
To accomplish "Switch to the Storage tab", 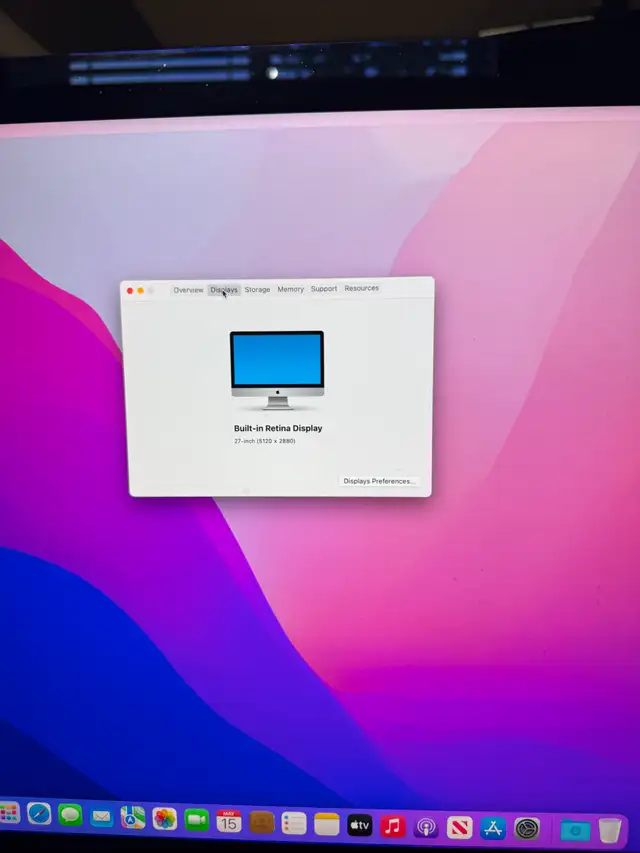I will pos(257,289).
